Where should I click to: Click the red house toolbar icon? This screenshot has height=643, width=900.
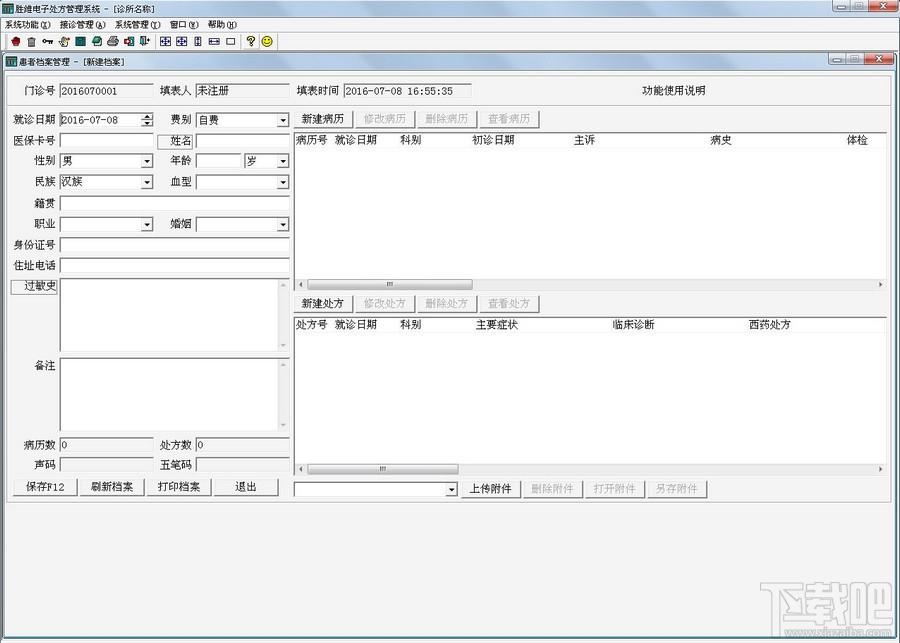[15, 41]
